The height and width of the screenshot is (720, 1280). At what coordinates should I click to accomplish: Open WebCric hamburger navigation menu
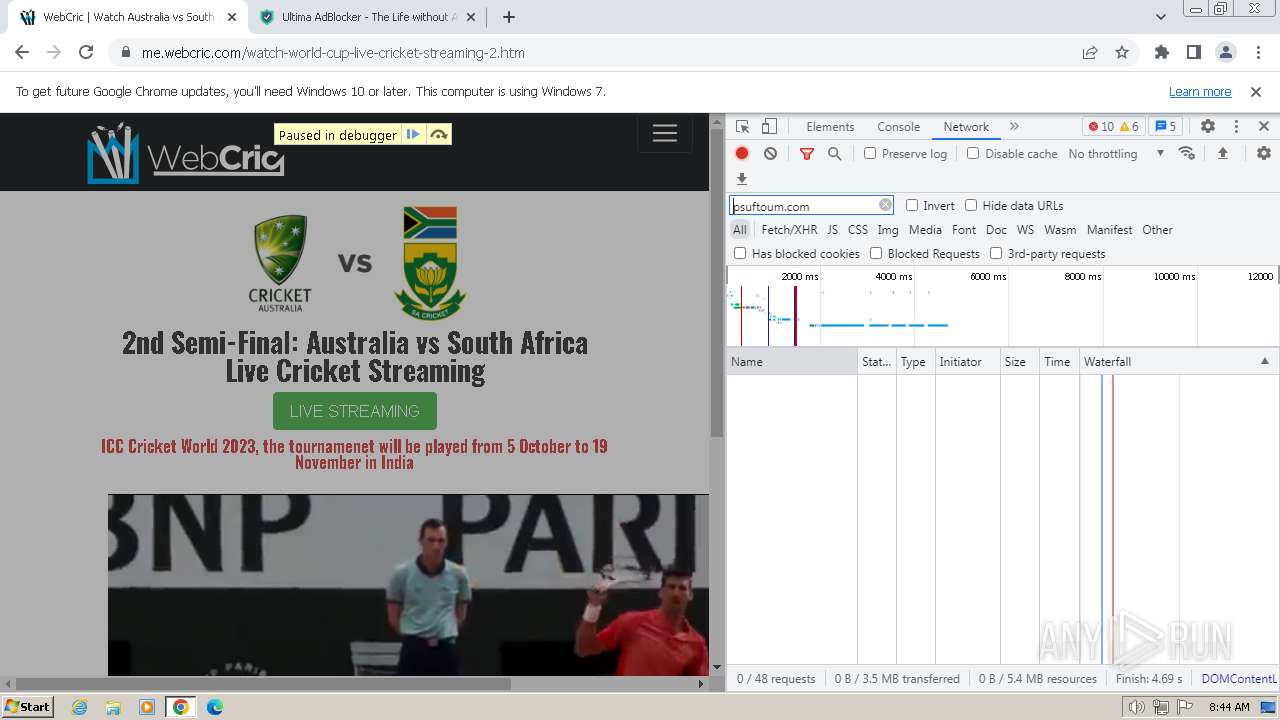[665, 134]
